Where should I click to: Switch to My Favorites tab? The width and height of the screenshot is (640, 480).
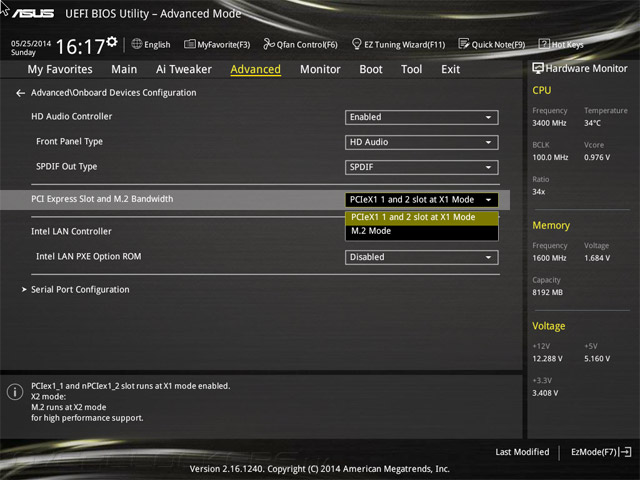coord(60,69)
